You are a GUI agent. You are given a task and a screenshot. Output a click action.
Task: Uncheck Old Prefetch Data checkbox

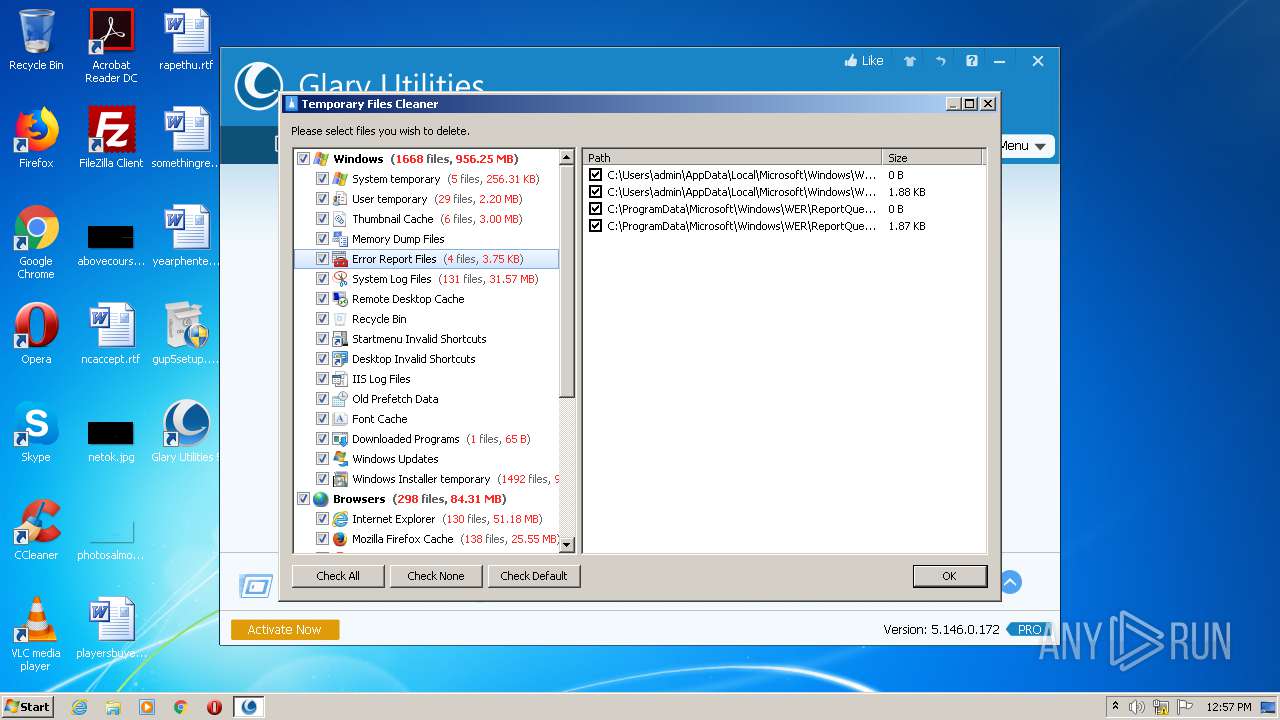pyautogui.click(x=322, y=399)
